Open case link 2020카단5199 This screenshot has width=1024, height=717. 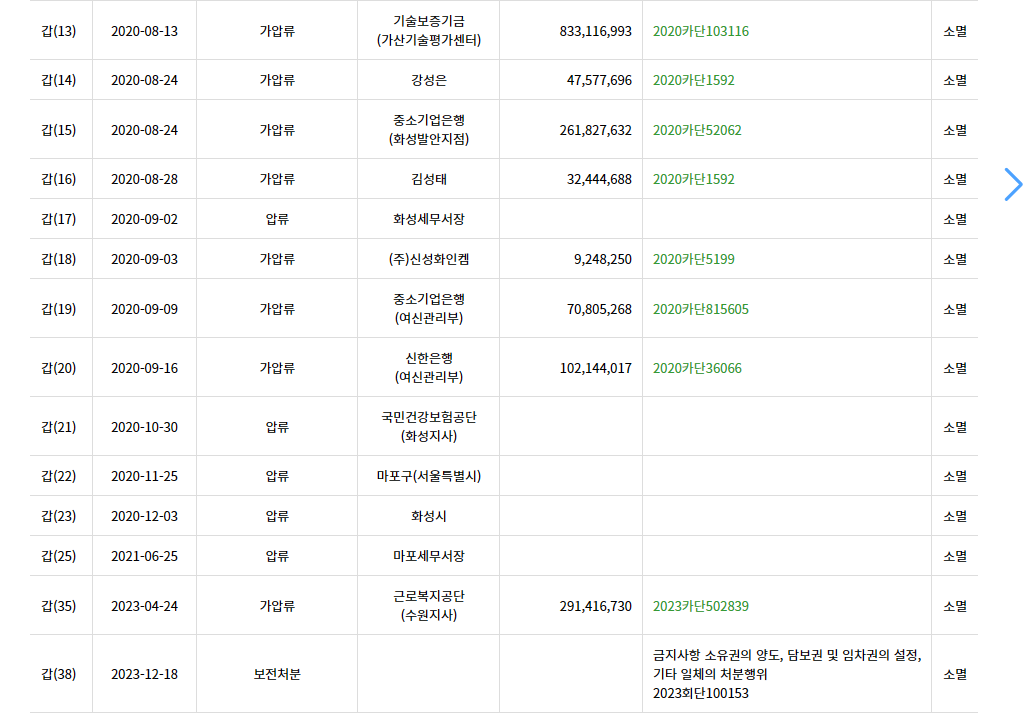click(694, 259)
